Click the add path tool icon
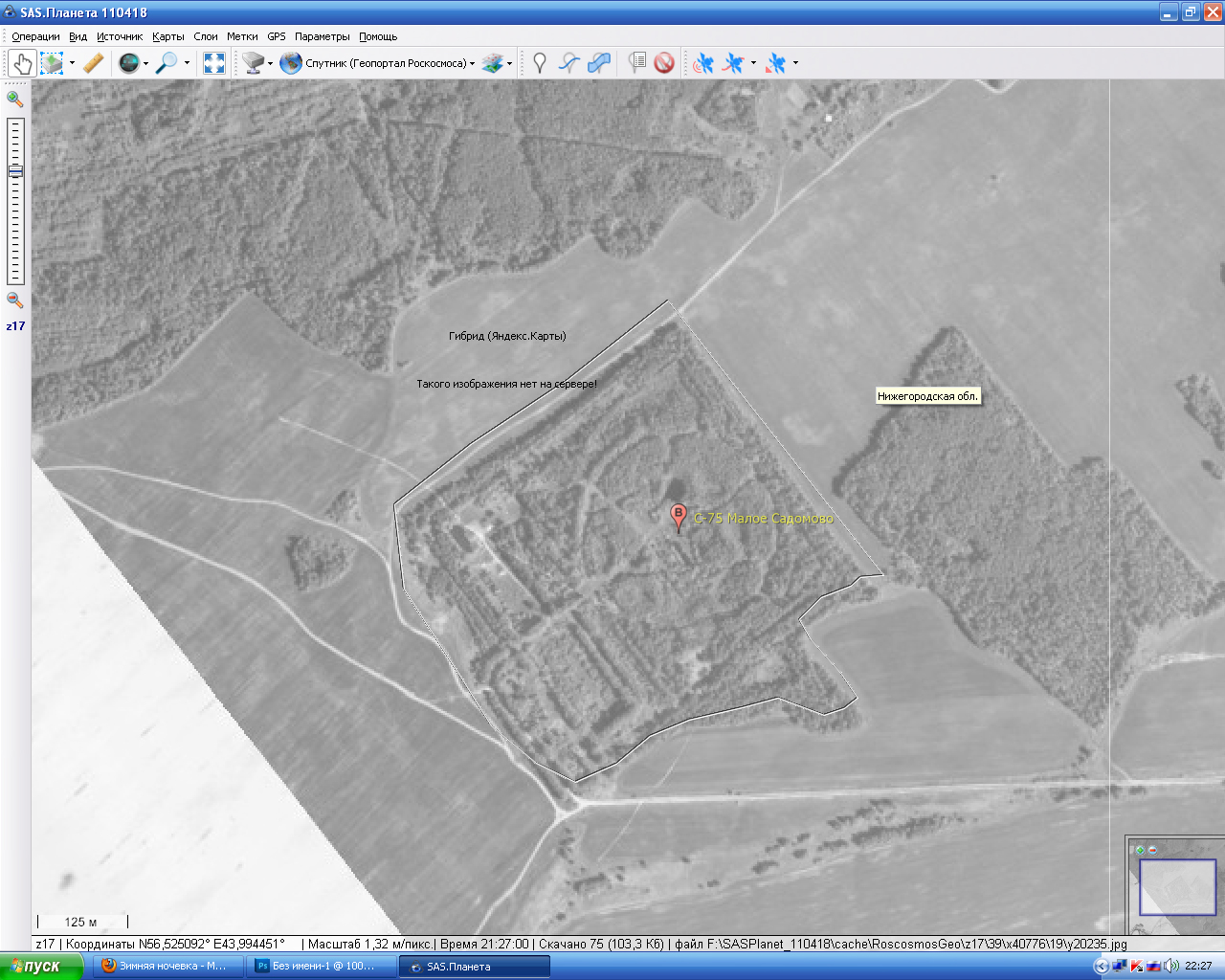The image size is (1225, 980). point(569,63)
